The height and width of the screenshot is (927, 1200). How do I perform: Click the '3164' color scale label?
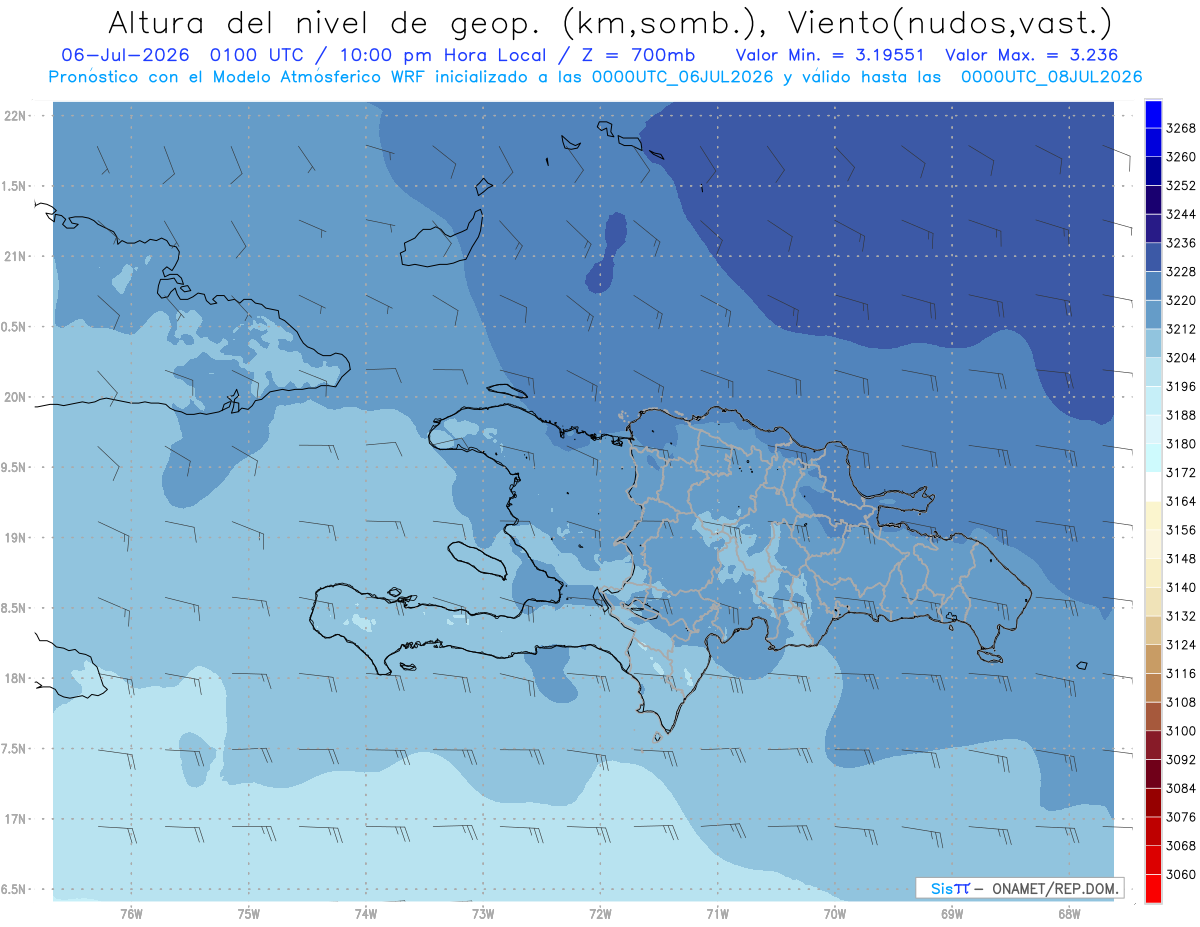(1181, 501)
